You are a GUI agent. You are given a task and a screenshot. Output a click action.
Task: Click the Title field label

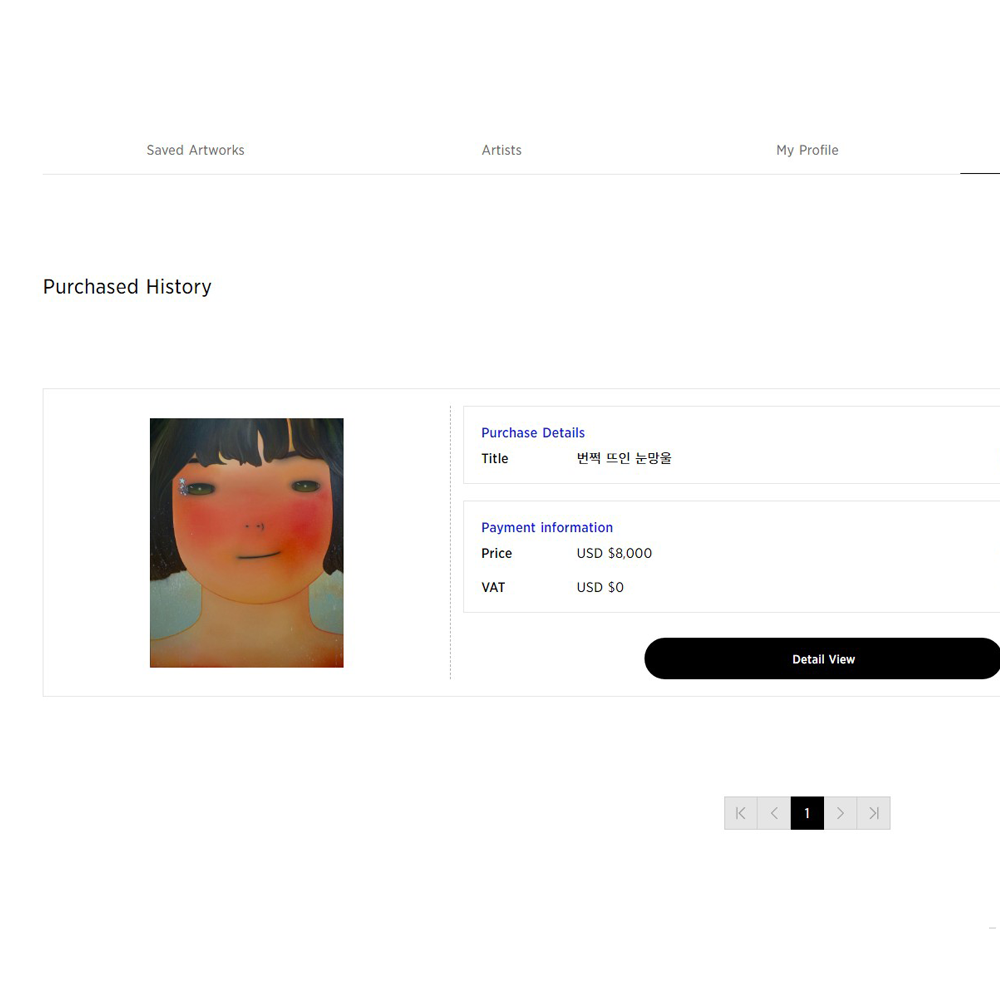pyautogui.click(x=494, y=459)
